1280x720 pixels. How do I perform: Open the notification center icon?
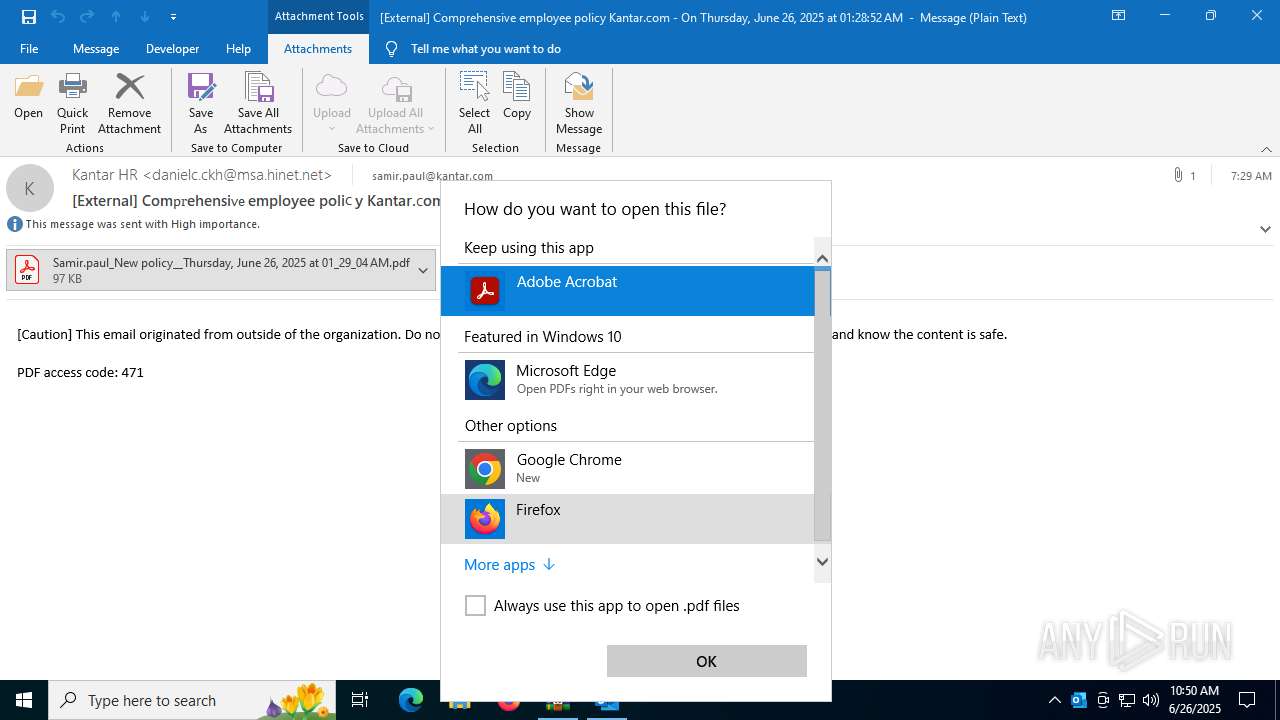(1247, 700)
